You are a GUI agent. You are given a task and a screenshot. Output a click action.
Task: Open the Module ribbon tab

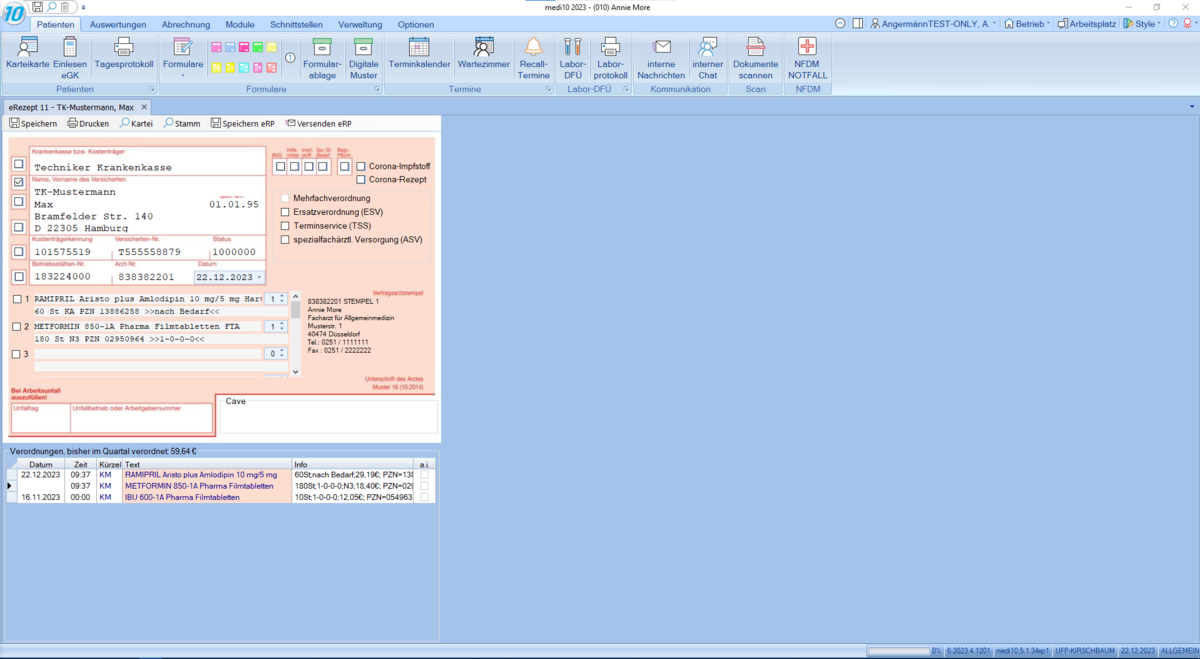click(x=240, y=24)
